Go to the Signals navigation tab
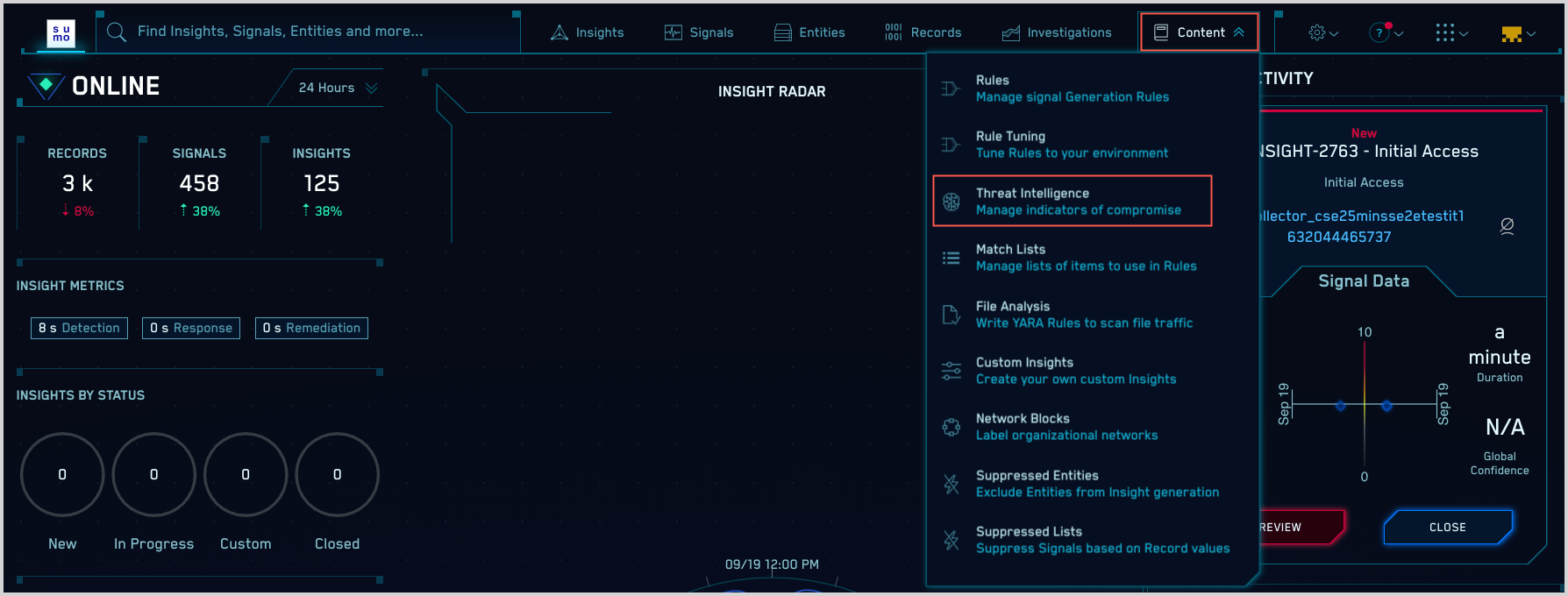 click(x=699, y=32)
